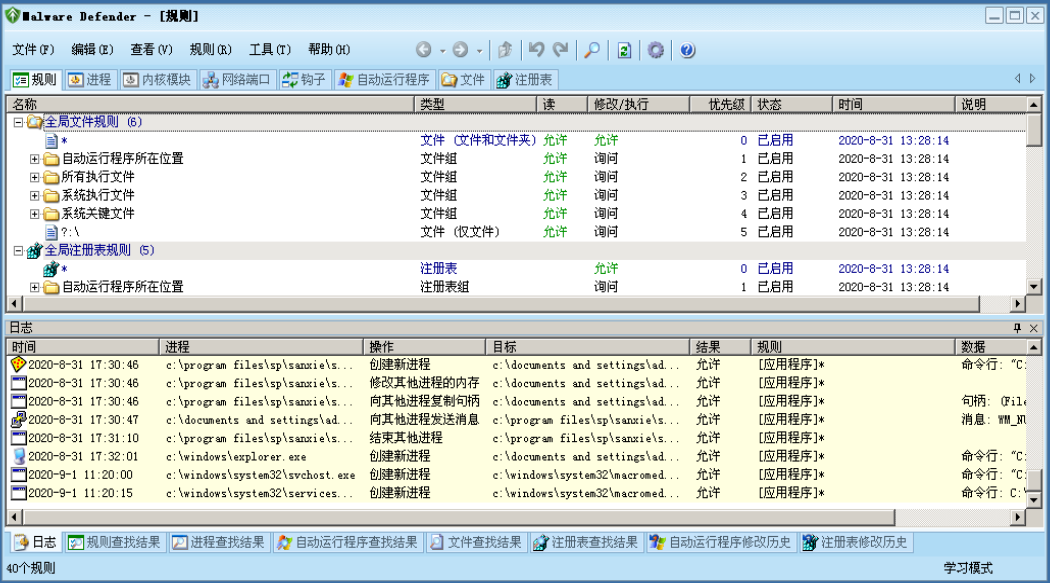
Task: Click the back arrow navigation icon
Action: point(424,50)
